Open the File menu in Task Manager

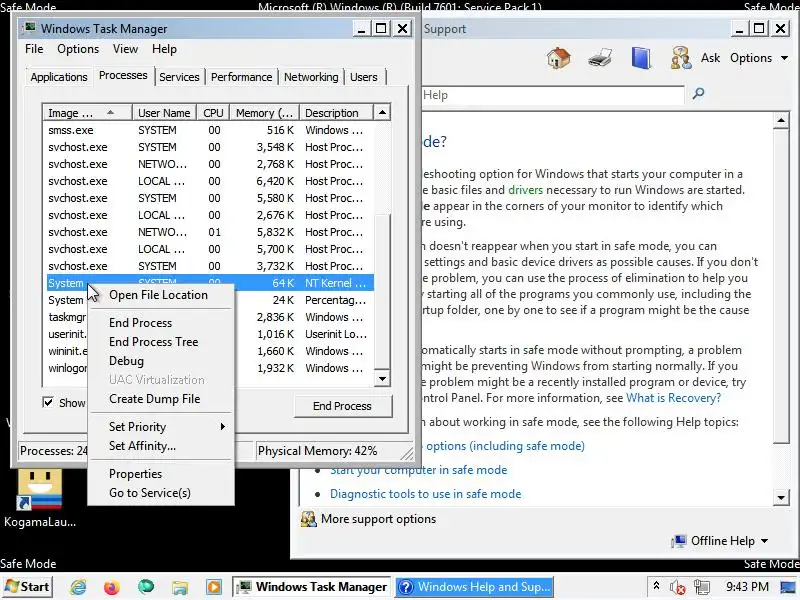tap(34, 49)
